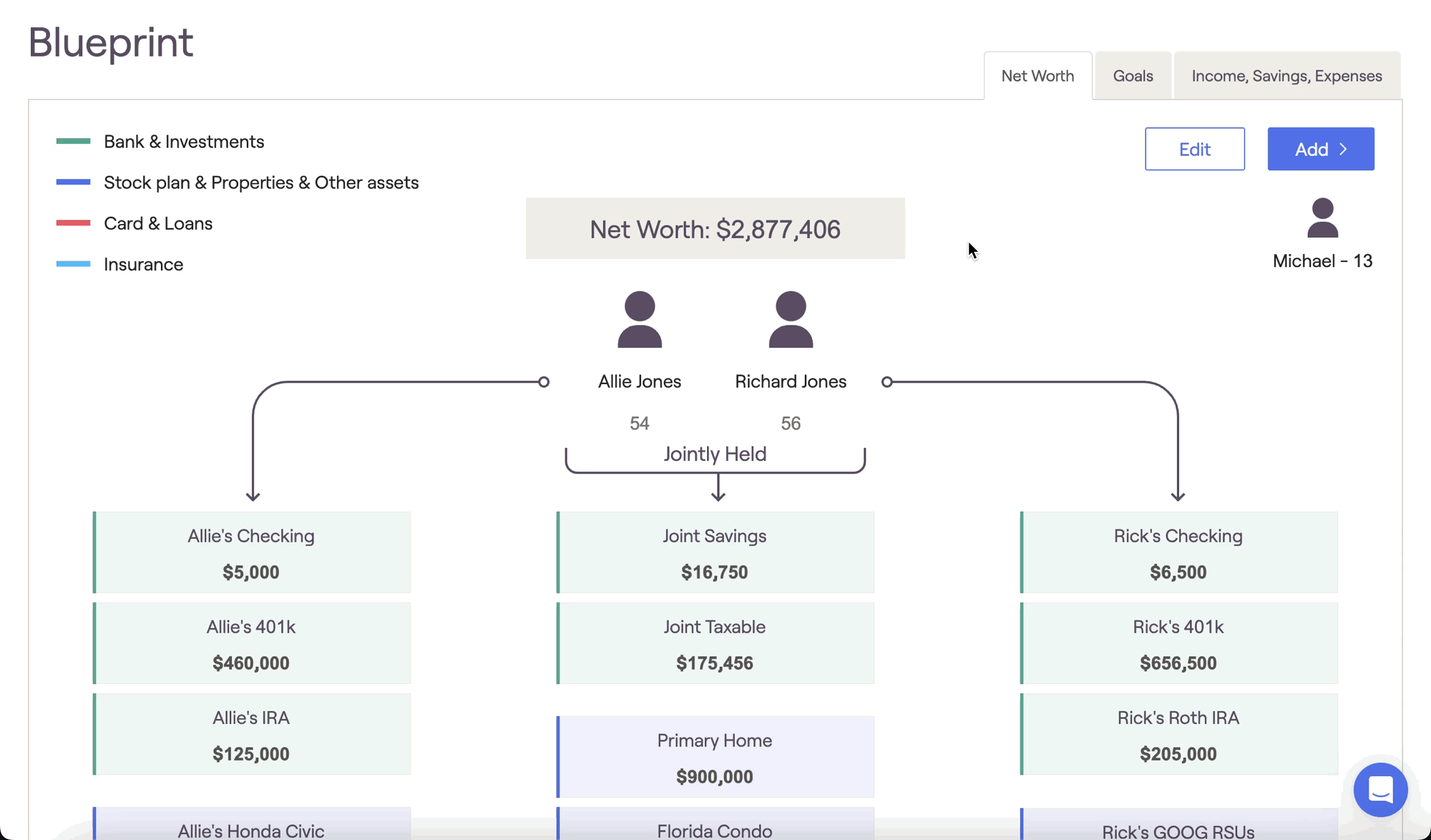This screenshot has height=840, width=1431.
Task: Click the light blue Insurance legend swatch
Action: pyautogui.click(x=73, y=264)
